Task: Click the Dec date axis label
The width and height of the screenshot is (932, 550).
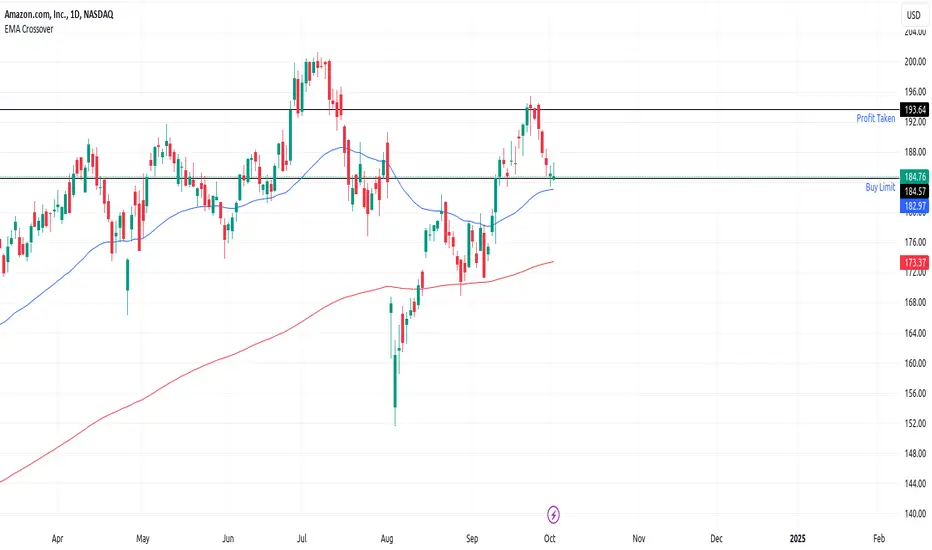Action: pyautogui.click(x=717, y=539)
